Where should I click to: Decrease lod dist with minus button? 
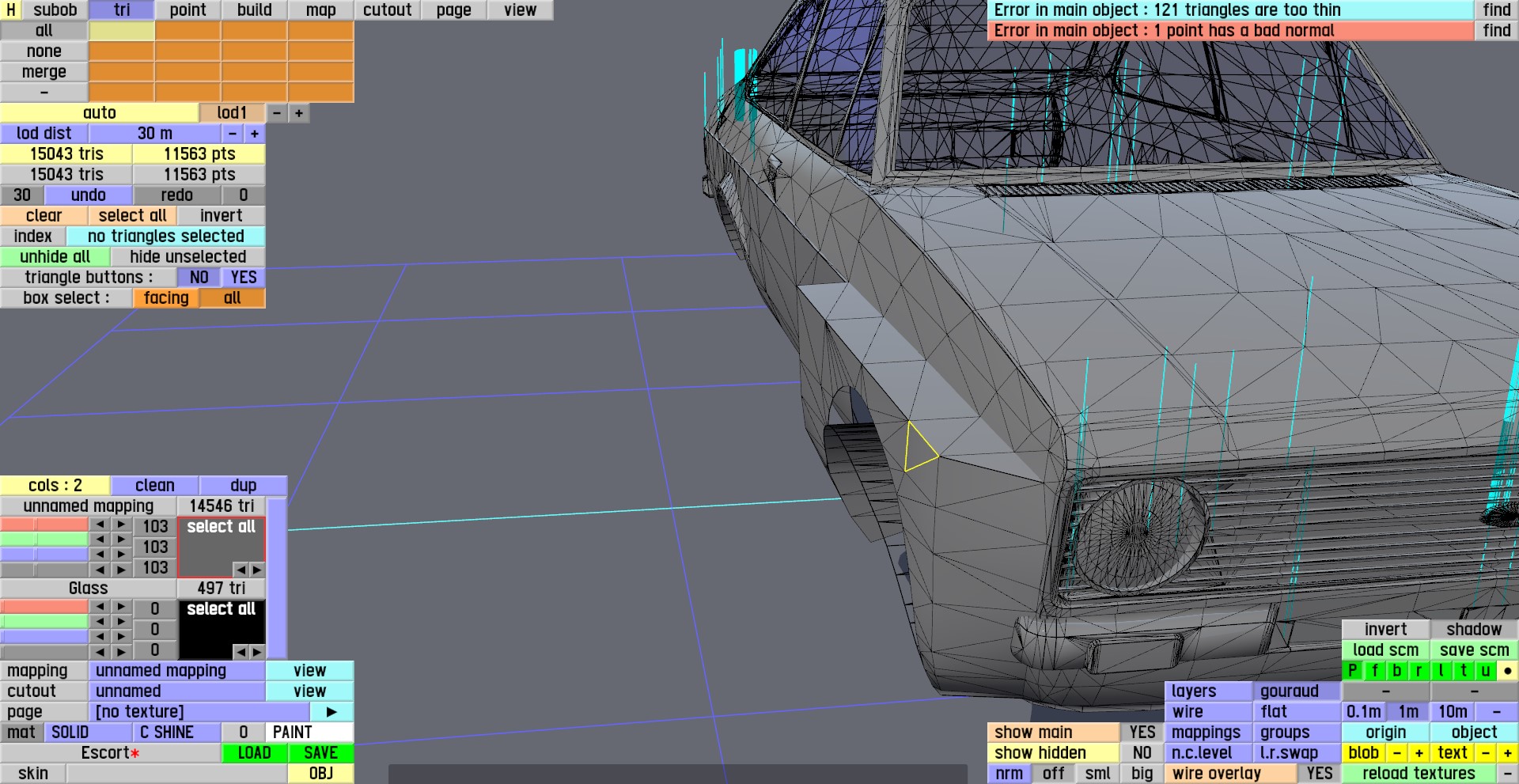pos(233,134)
